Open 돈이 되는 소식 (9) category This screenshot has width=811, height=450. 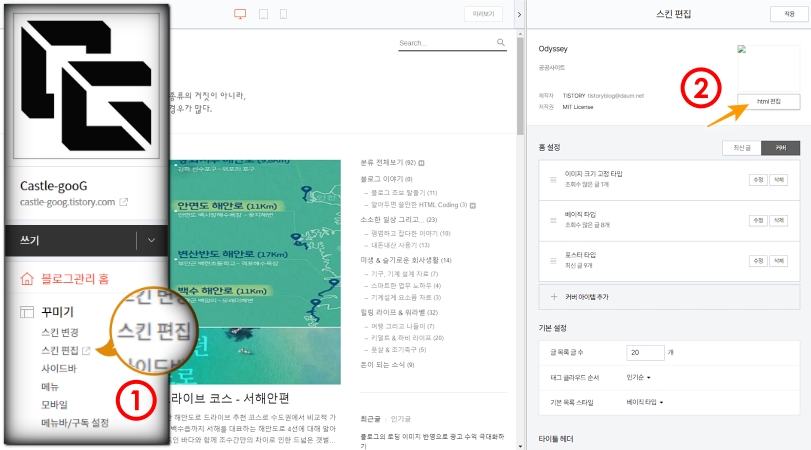click(x=387, y=365)
